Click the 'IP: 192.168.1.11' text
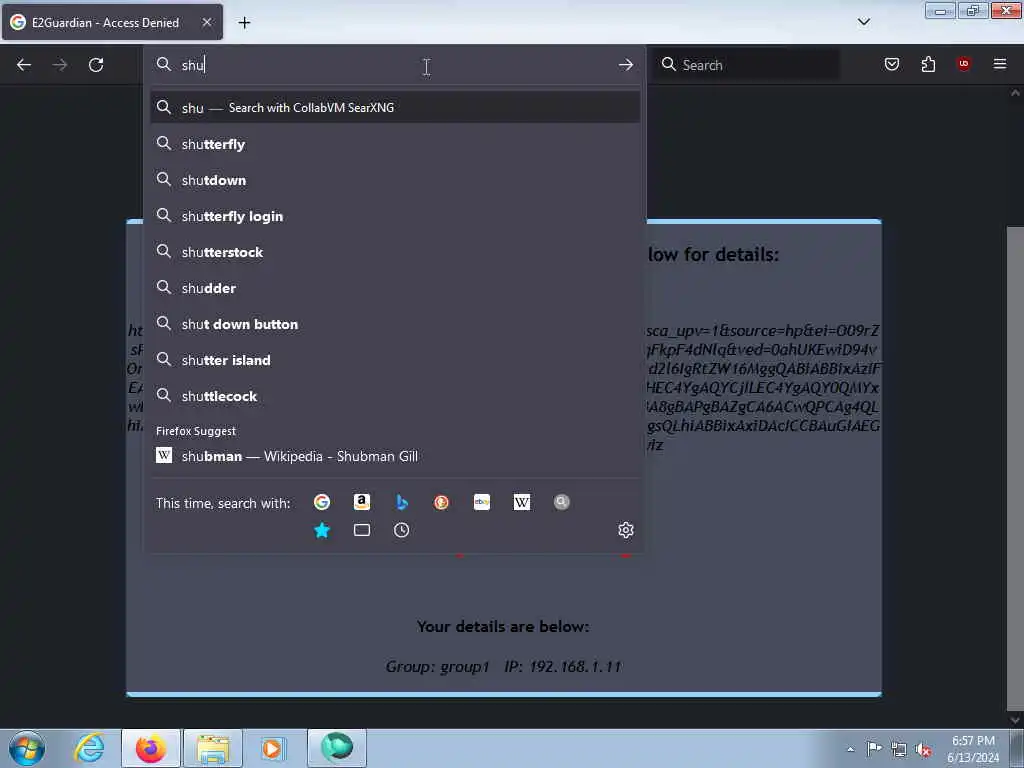This screenshot has height=768, width=1024. point(562,667)
